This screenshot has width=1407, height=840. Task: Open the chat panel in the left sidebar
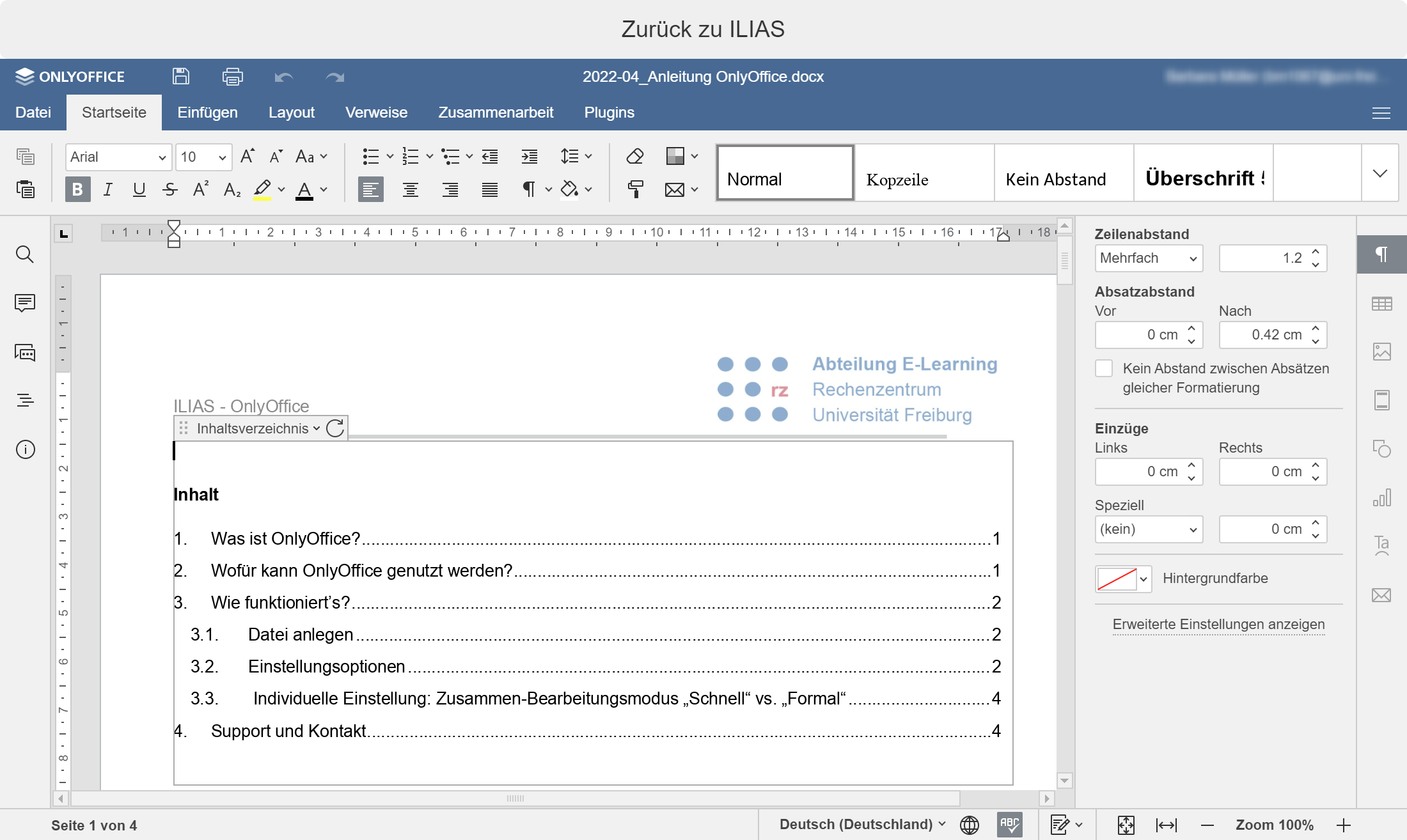pos(25,352)
